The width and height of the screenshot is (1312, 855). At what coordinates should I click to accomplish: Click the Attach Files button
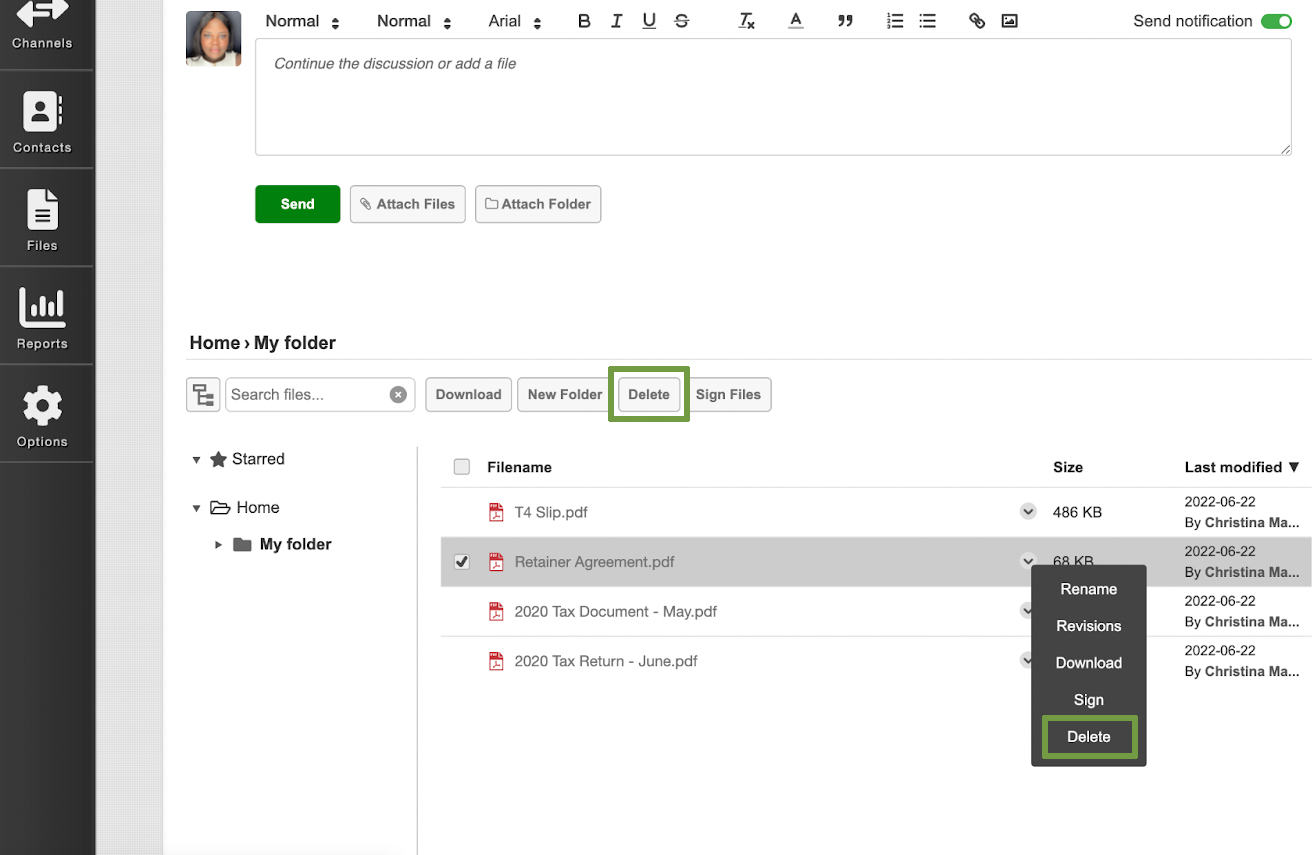[407, 204]
